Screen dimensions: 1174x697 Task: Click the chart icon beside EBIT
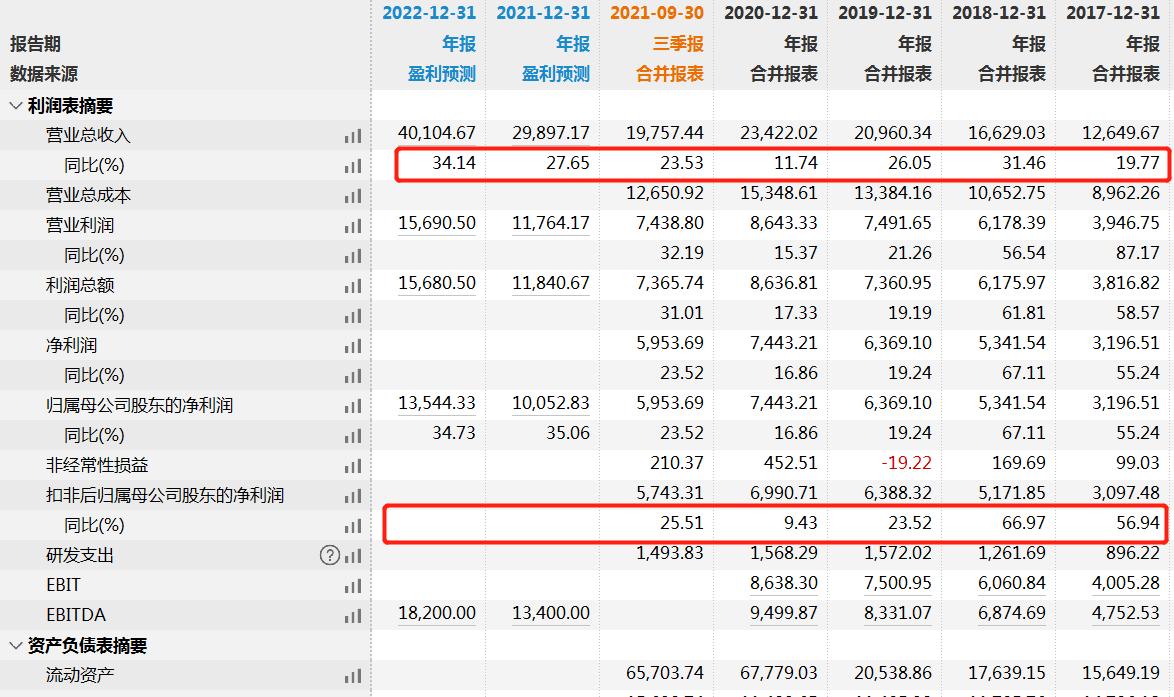pos(352,584)
